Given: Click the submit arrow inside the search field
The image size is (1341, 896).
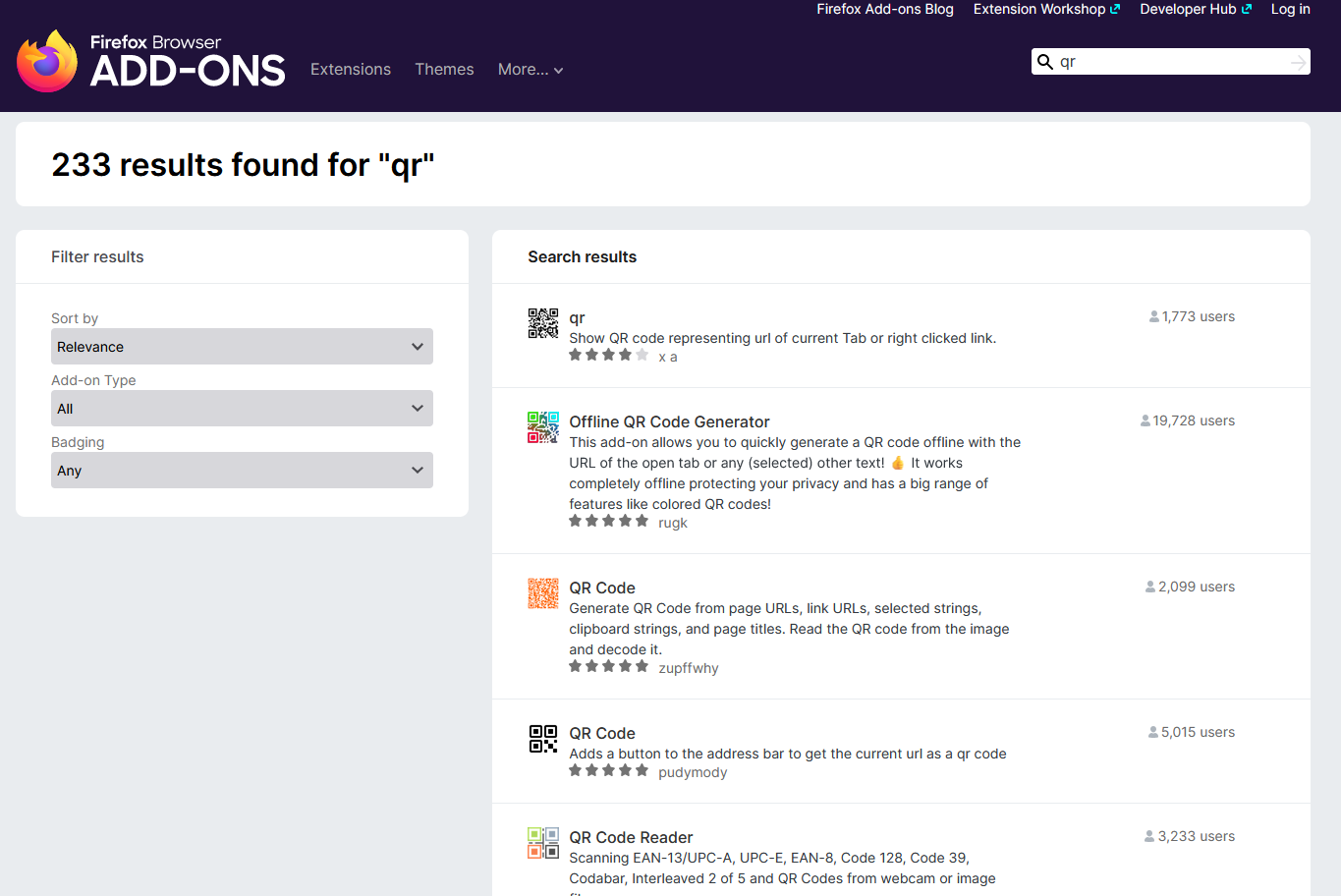Looking at the screenshot, I should [1297, 61].
